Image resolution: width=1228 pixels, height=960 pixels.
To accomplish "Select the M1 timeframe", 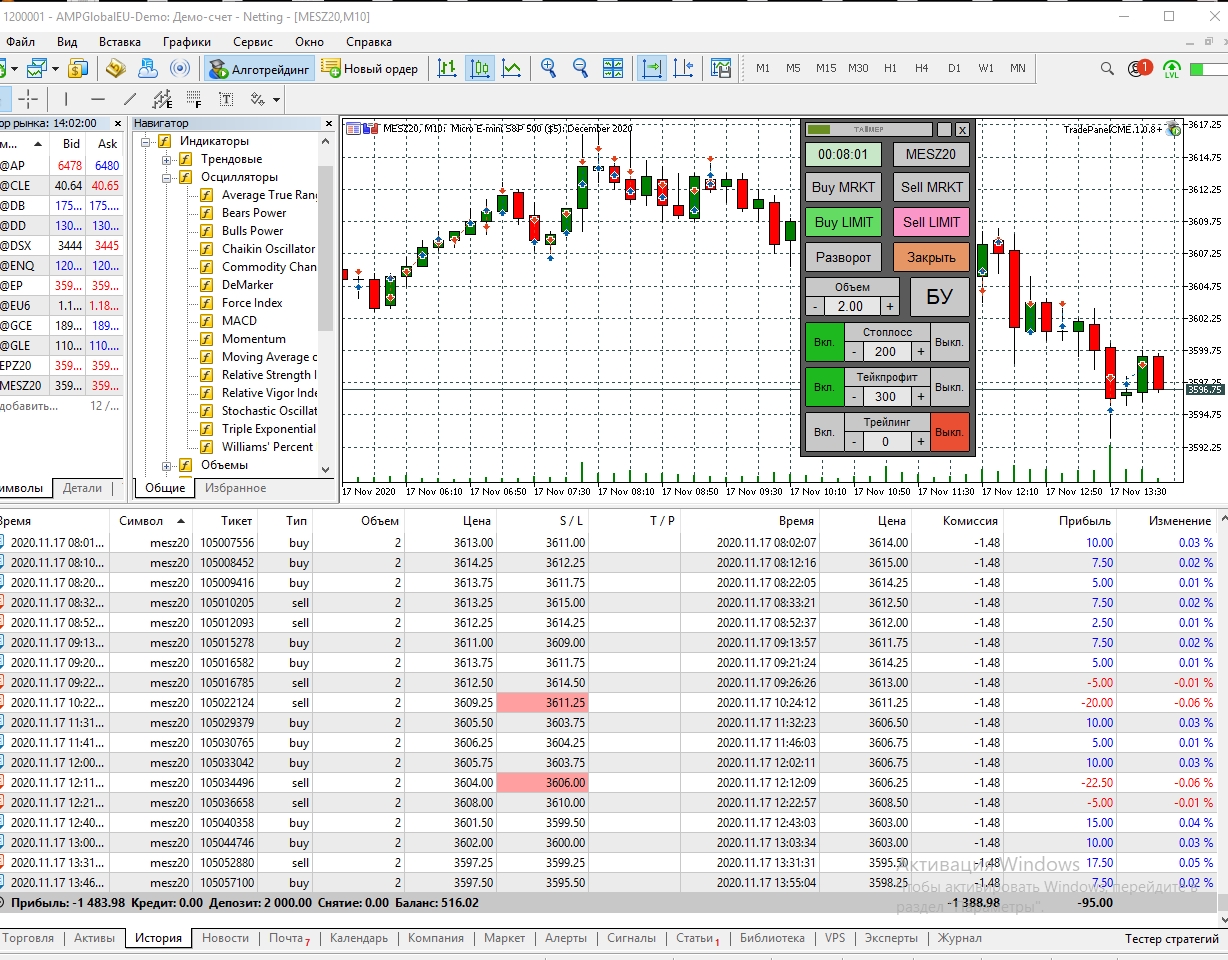I will point(763,69).
